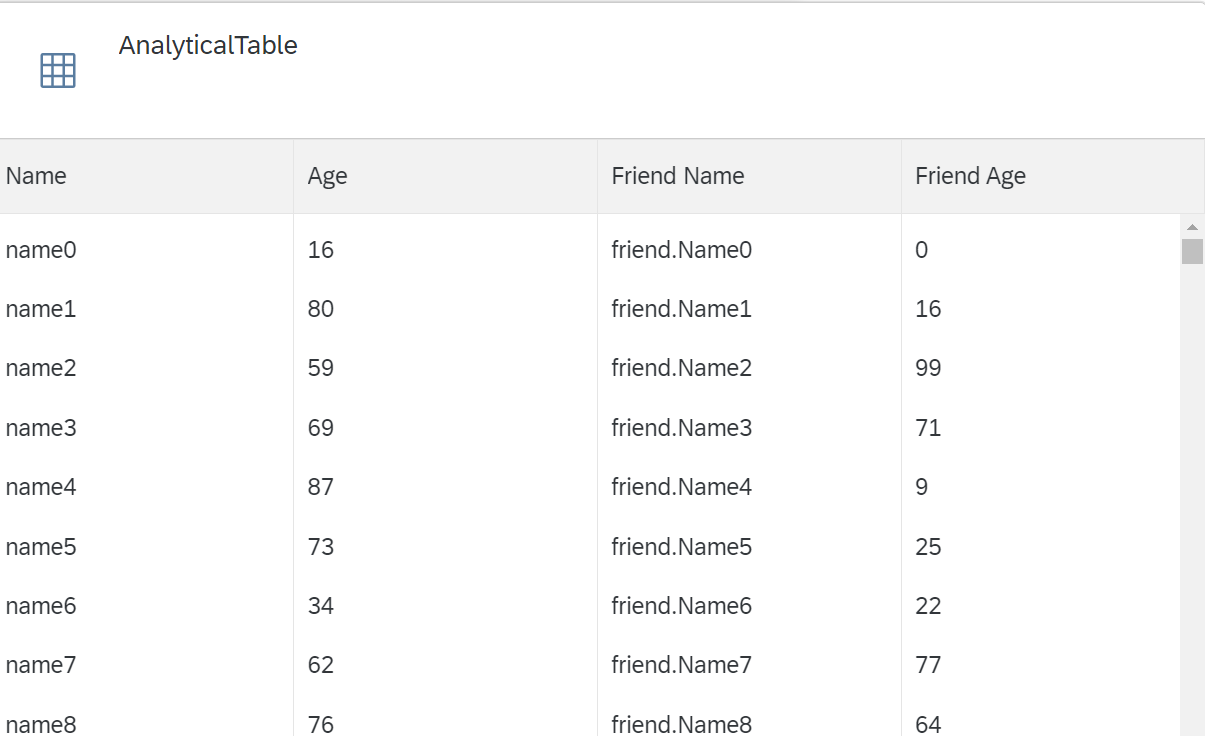Select the name7 row cell

point(41,665)
